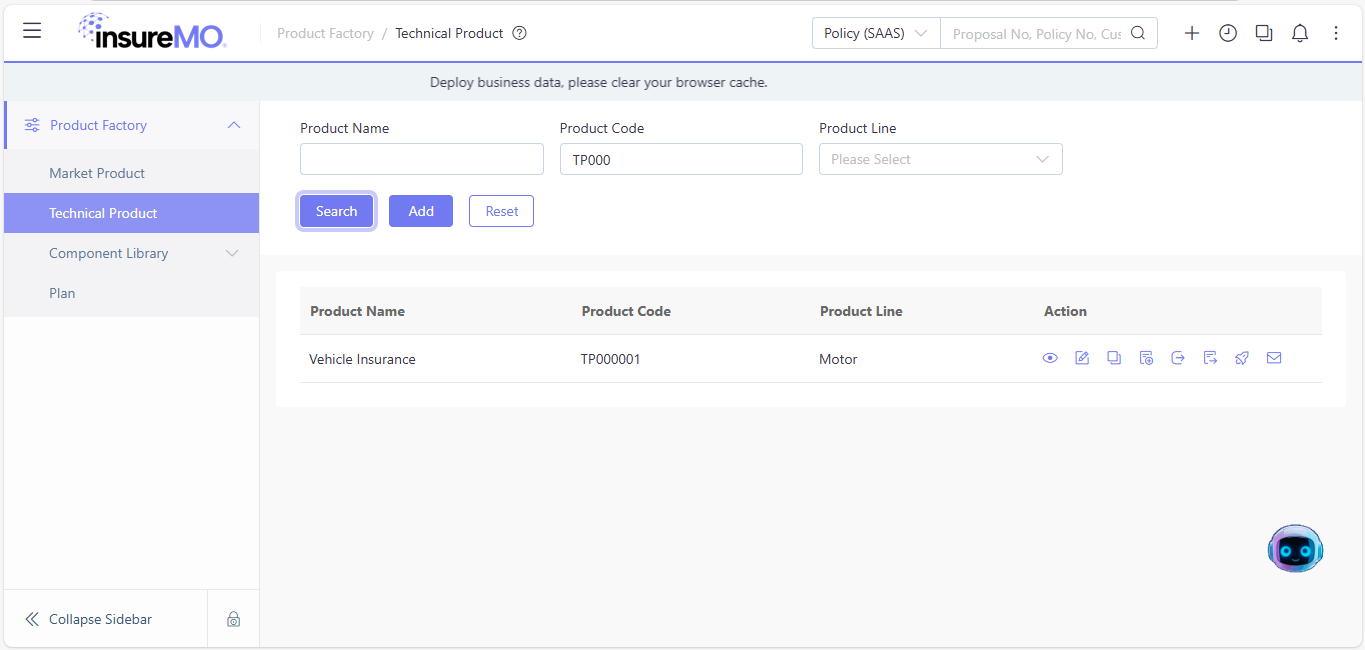Click the lock icon at sidebar bottom

coord(233,619)
